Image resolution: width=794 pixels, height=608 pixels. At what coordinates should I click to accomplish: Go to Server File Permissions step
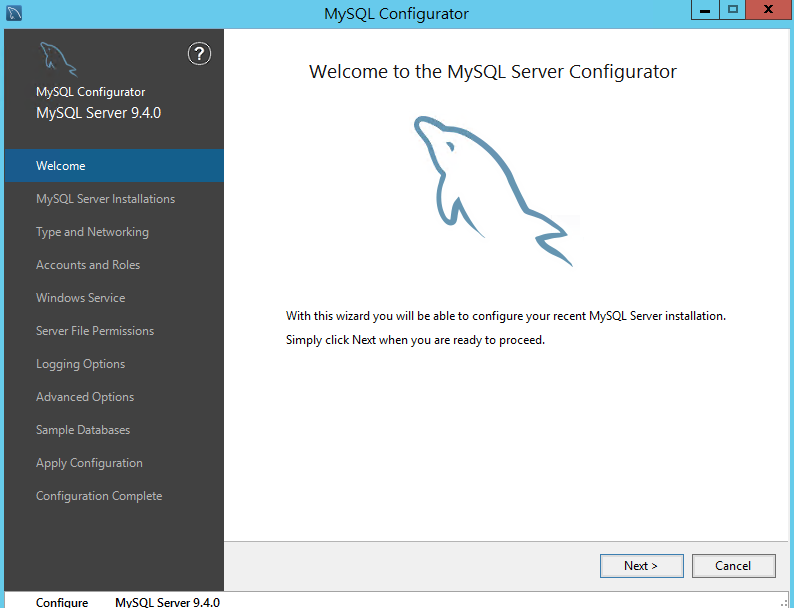pyautogui.click(x=95, y=331)
